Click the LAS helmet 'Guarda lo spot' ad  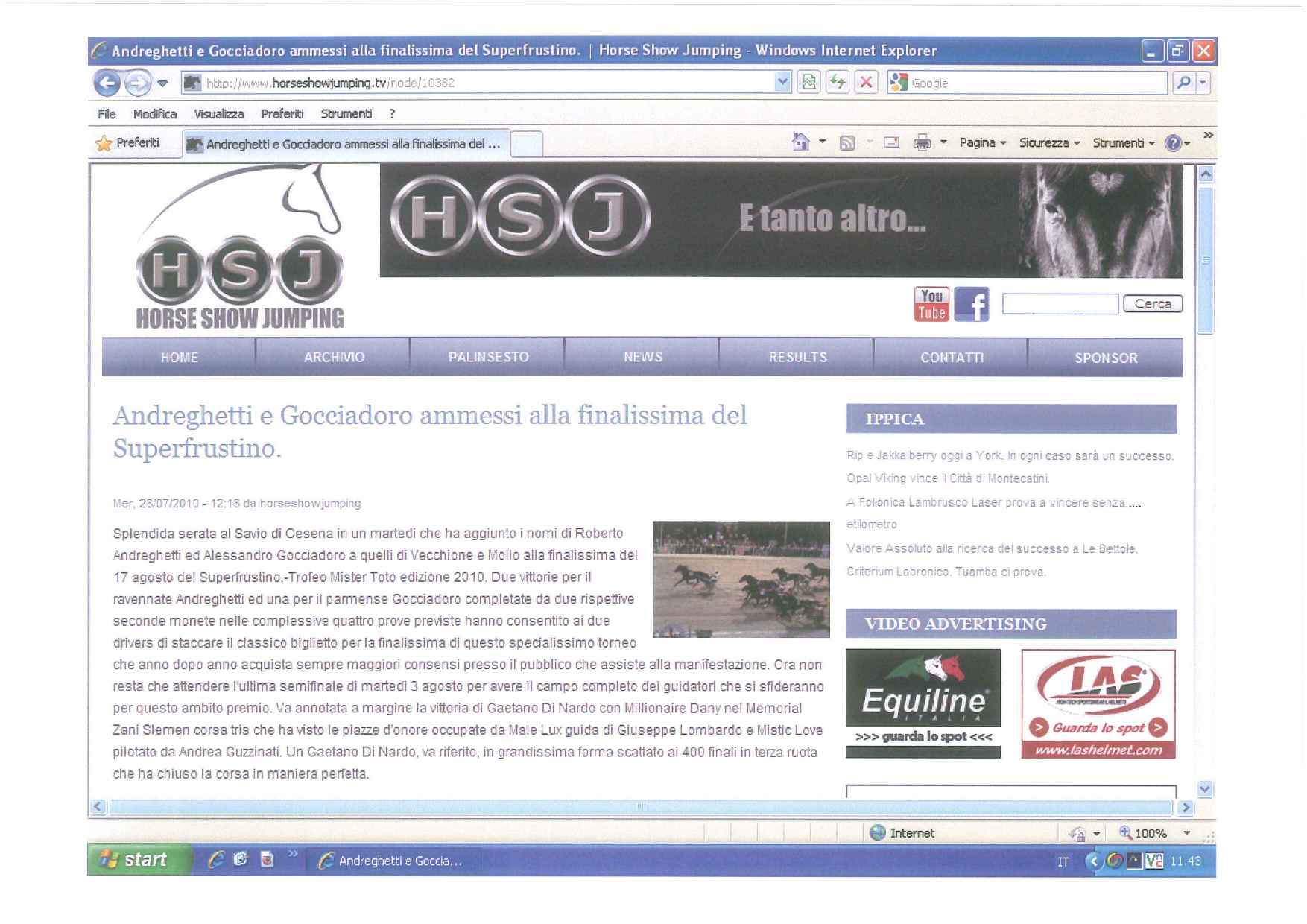pyautogui.click(x=1098, y=704)
